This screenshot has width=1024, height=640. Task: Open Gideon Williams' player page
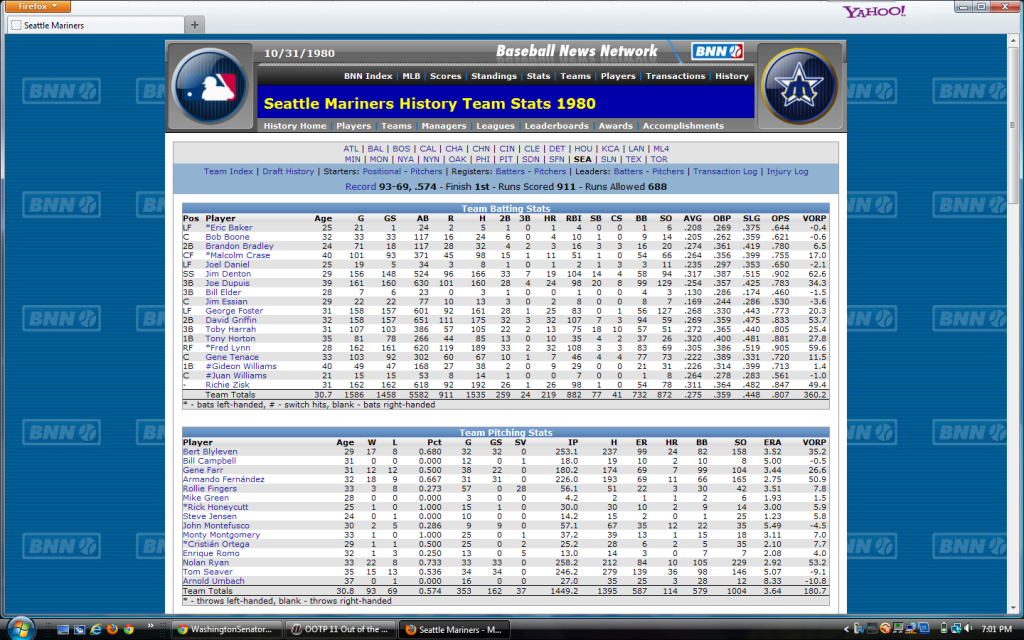(x=241, y=366)
